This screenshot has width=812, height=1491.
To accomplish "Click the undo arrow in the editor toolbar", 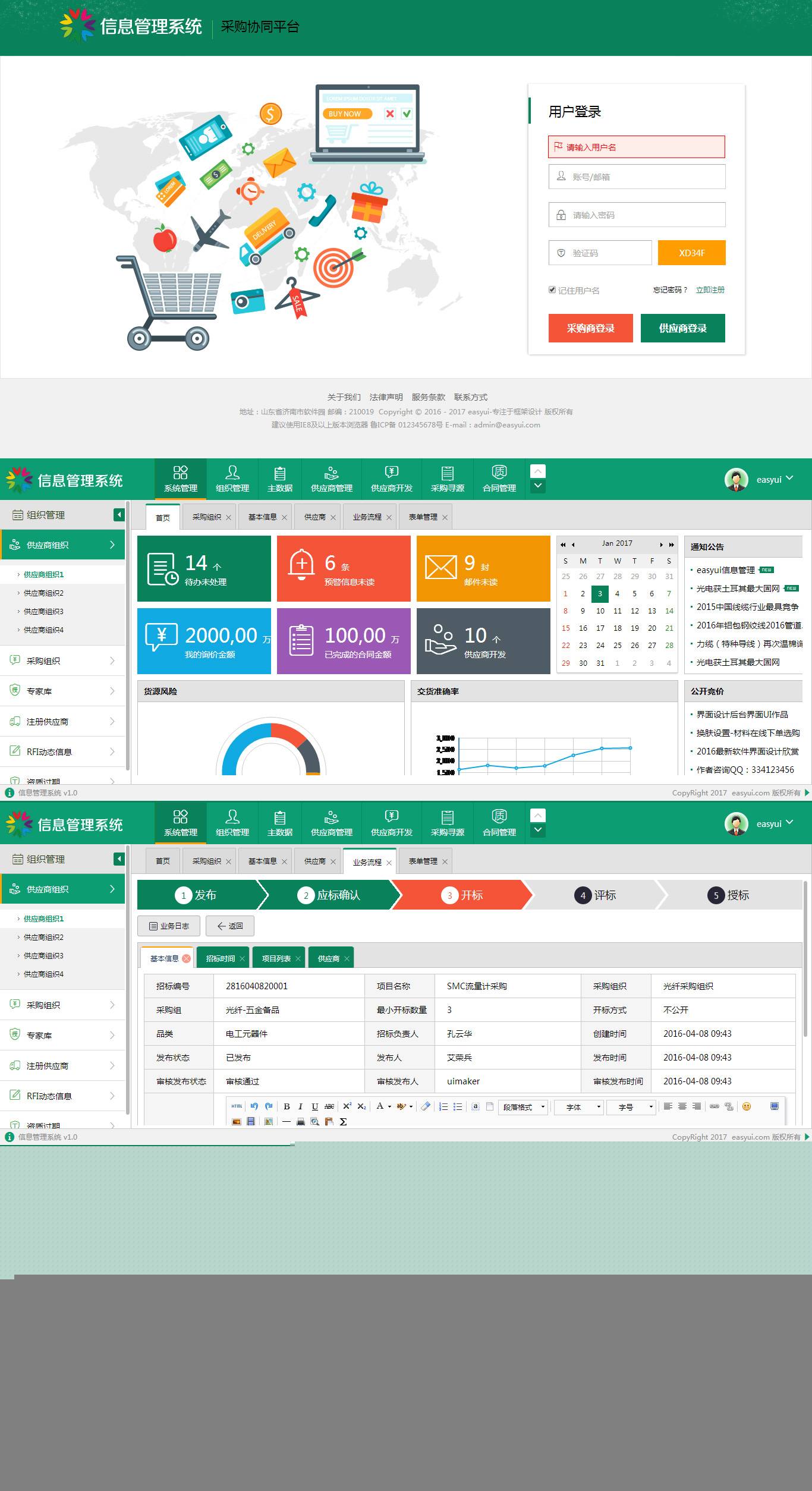I will pyautogui.click(x=254, y=1106).
